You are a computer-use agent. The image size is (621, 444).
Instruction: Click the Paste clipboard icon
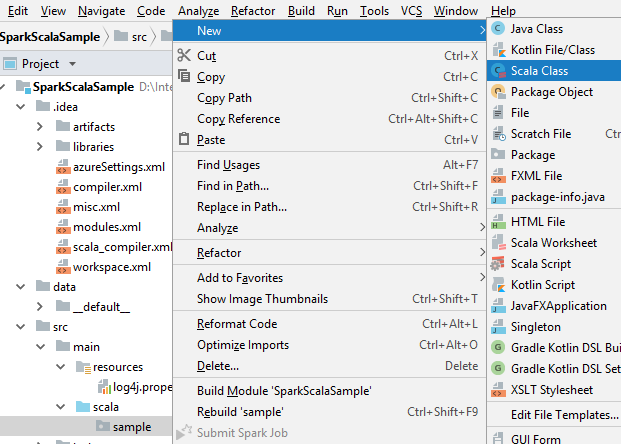(183, 139)
